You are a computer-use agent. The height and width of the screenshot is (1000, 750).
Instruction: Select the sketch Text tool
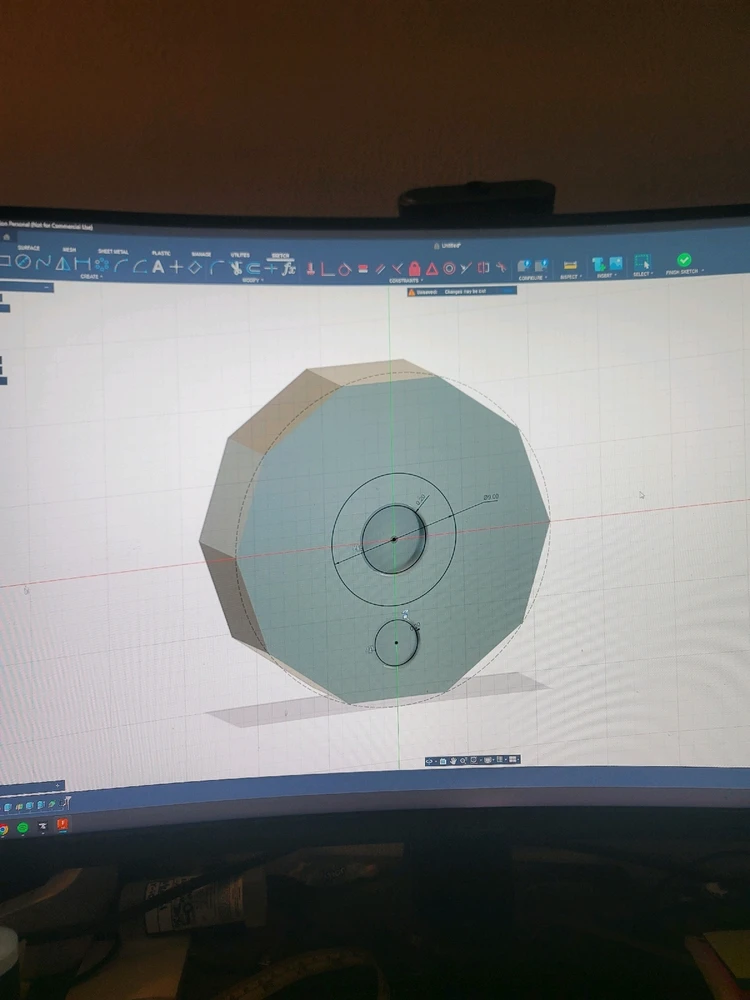point(158,266)
